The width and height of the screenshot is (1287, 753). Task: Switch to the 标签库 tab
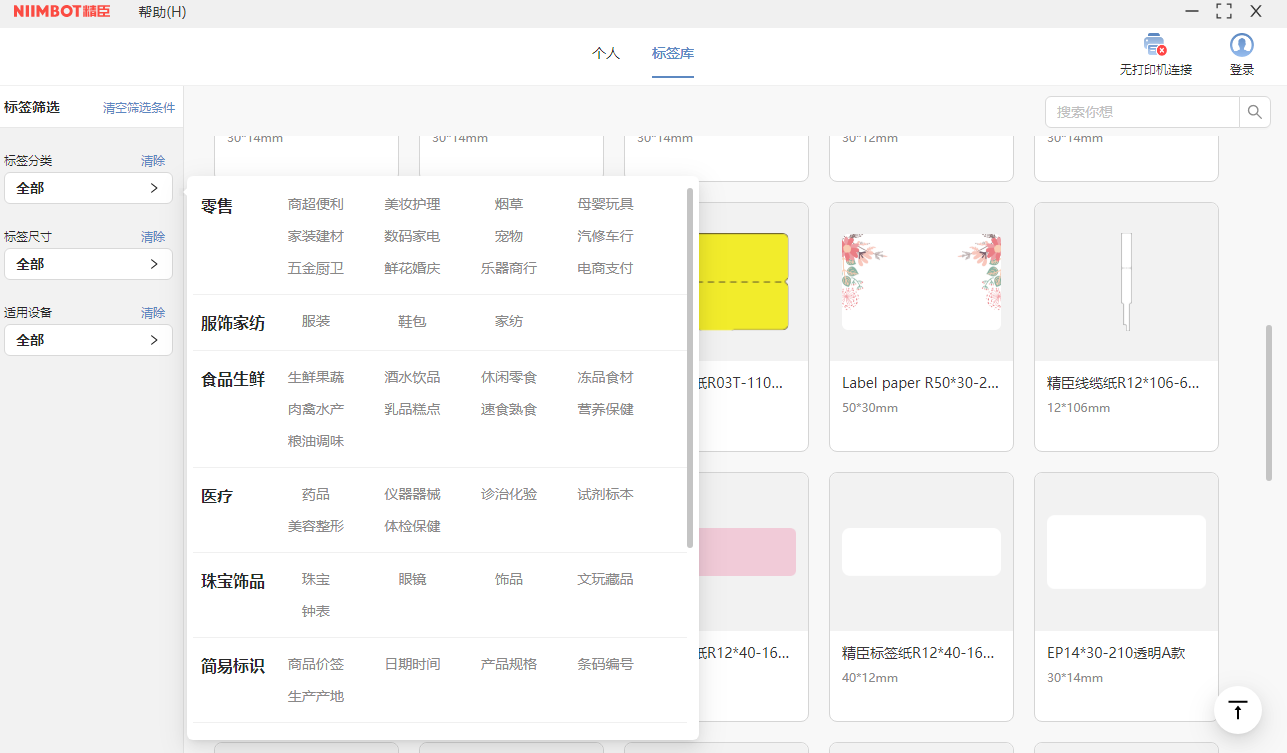click(672, 54)
